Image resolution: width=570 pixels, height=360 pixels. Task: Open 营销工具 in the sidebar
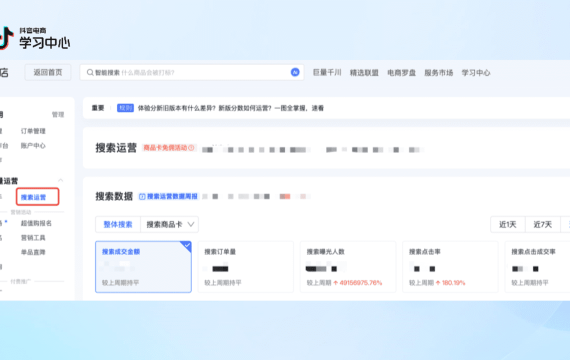click(x=33, y=237)
